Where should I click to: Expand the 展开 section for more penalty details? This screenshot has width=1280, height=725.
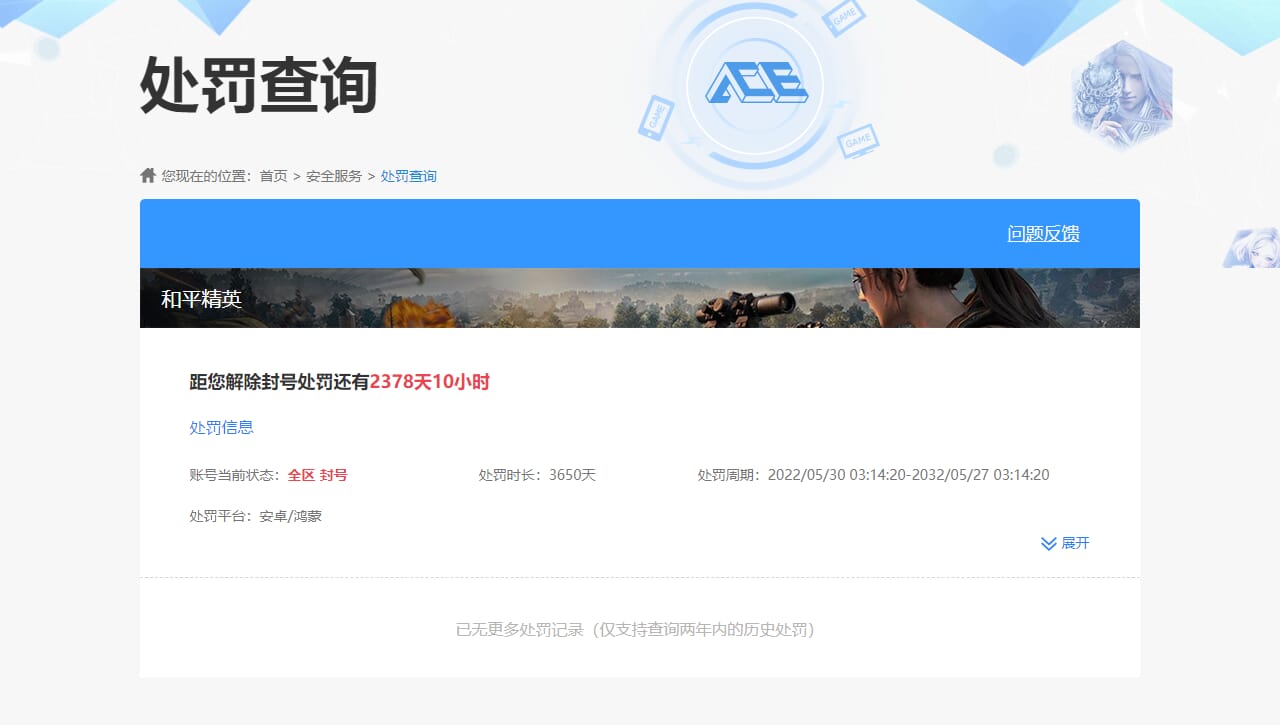pos(1075,543)
